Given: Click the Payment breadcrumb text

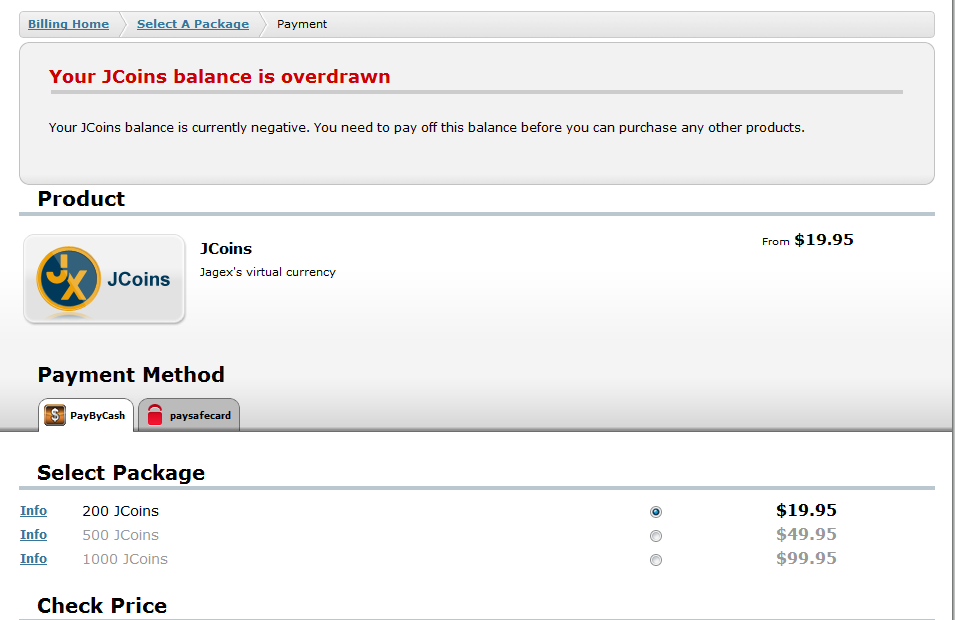Looking at the screenshot, I should tap(301, 24).
